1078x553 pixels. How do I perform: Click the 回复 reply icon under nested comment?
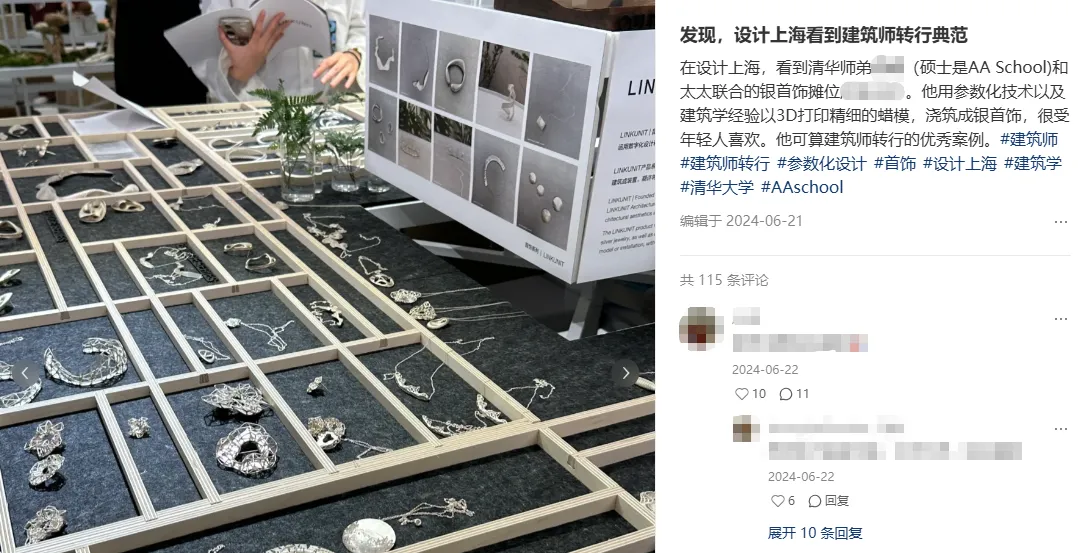click(828, 501)
